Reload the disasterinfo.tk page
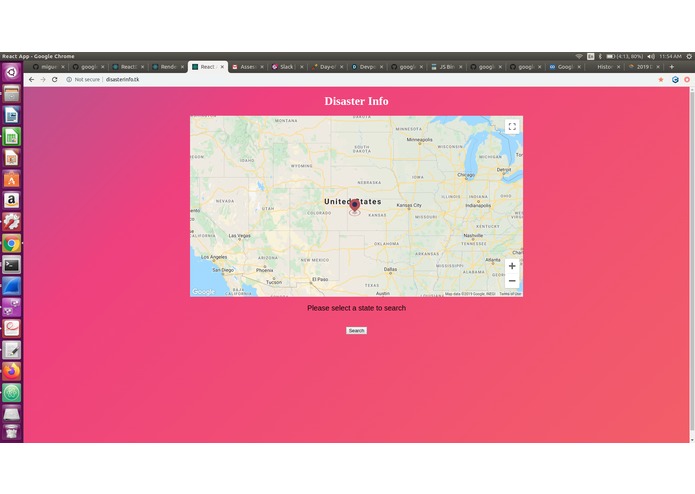 coord(55,80)
